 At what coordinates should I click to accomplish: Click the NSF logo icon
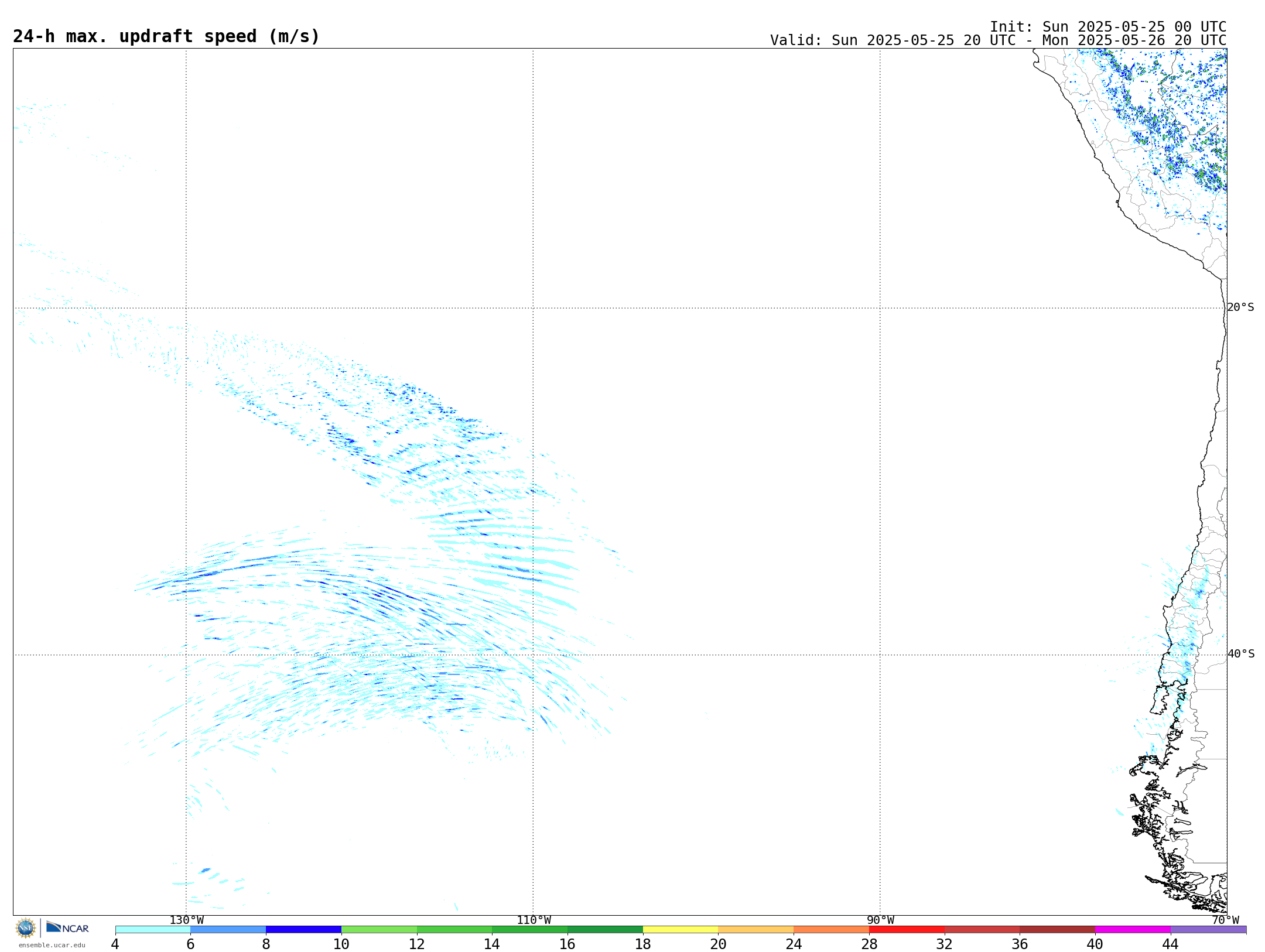26,928
